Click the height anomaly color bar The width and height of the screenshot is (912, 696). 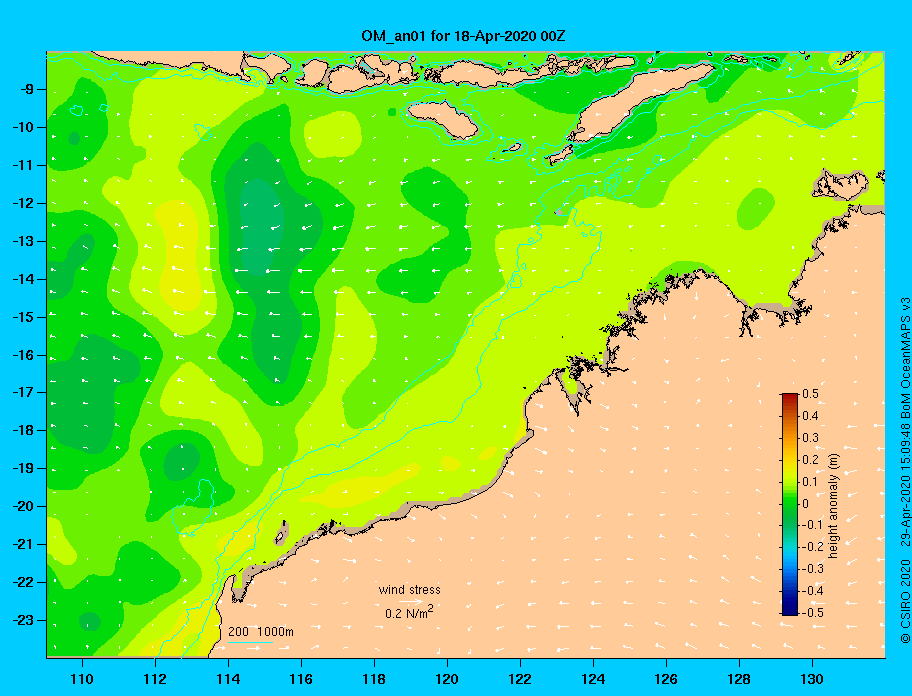tap(790, 504)
